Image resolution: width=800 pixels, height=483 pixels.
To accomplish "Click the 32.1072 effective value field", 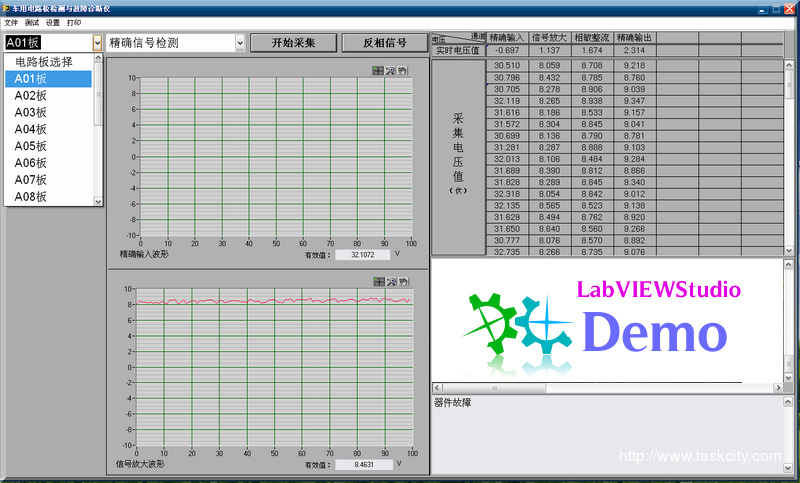I will point(361,254).
